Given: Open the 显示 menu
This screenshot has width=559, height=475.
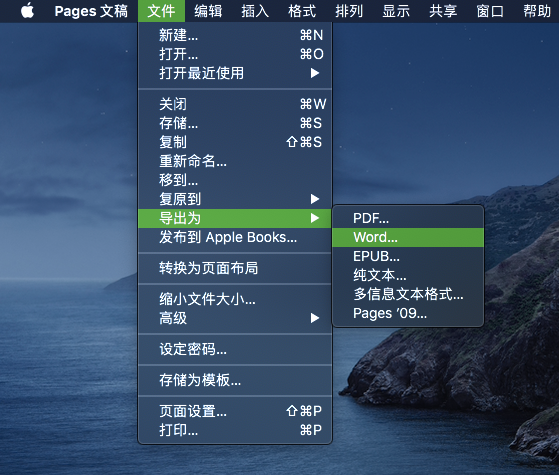Looking at the screenshot, I should click(396, 11).
